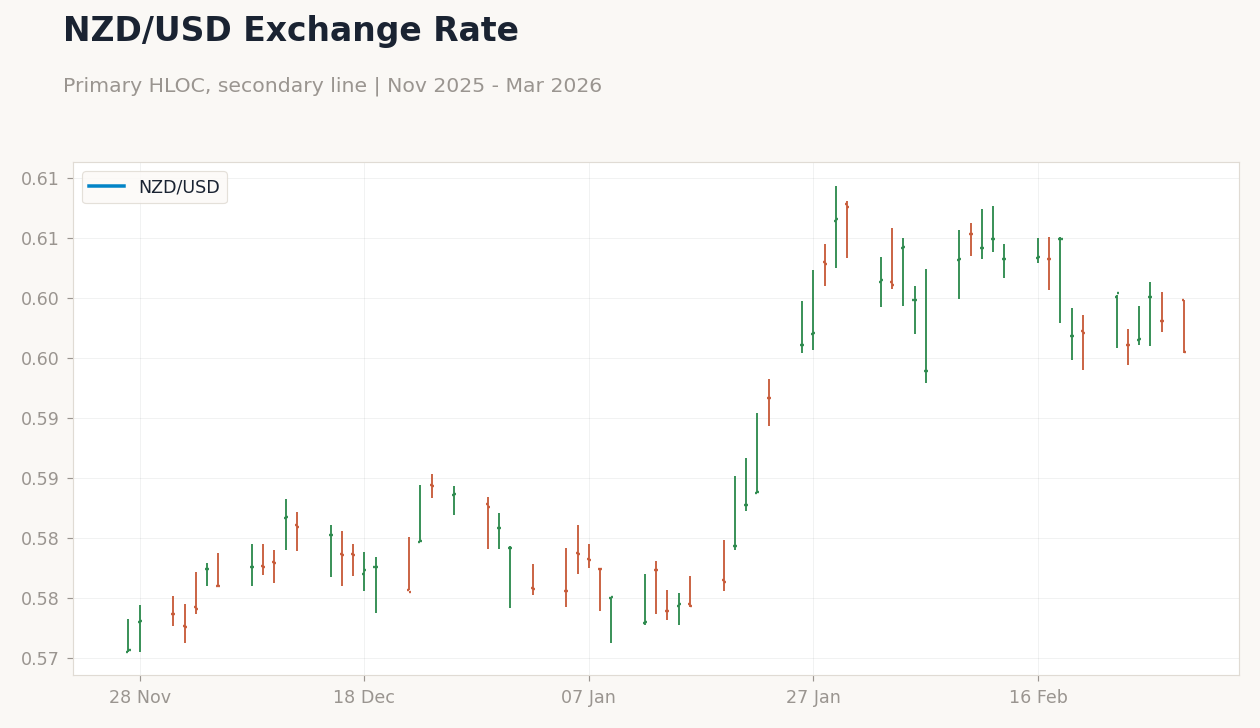Select the 28 Nov x-axis label

(x=140, y=698)
